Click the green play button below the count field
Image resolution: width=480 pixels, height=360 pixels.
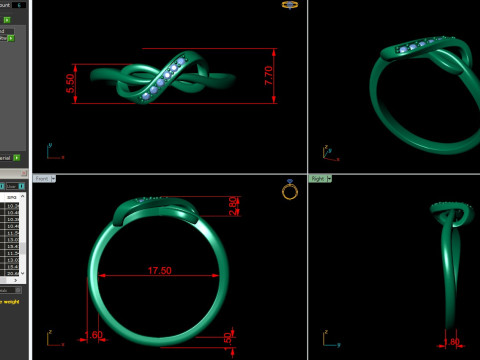[7, 20]
